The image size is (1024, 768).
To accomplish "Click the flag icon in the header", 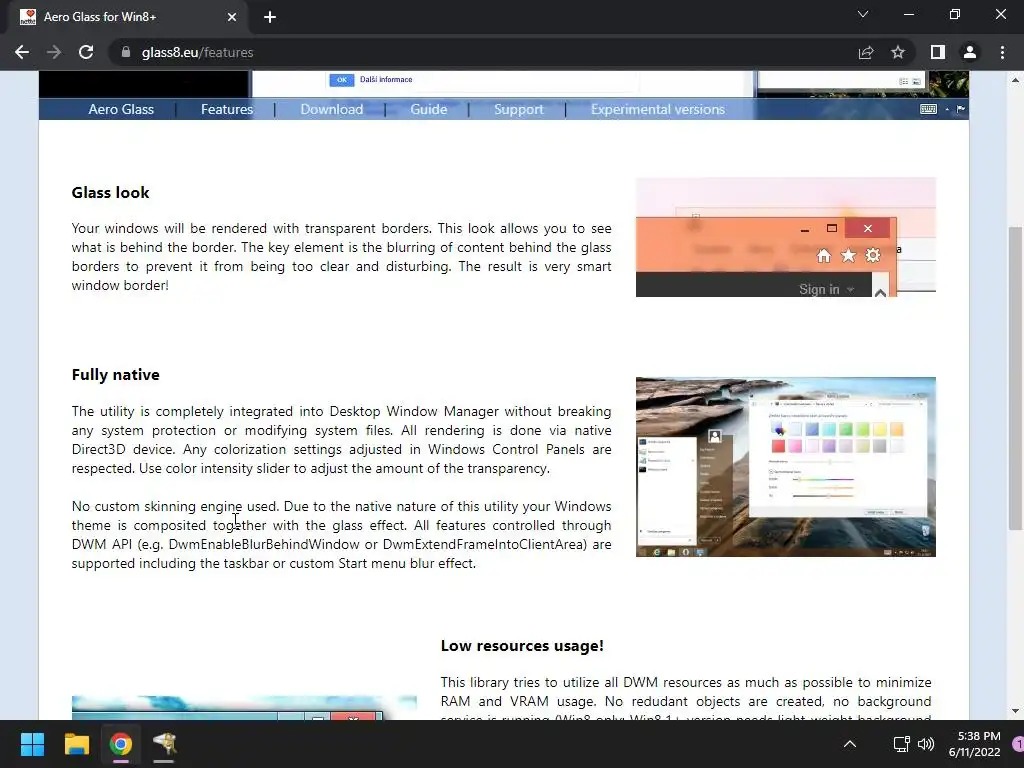I will click(x=961, y=109).
